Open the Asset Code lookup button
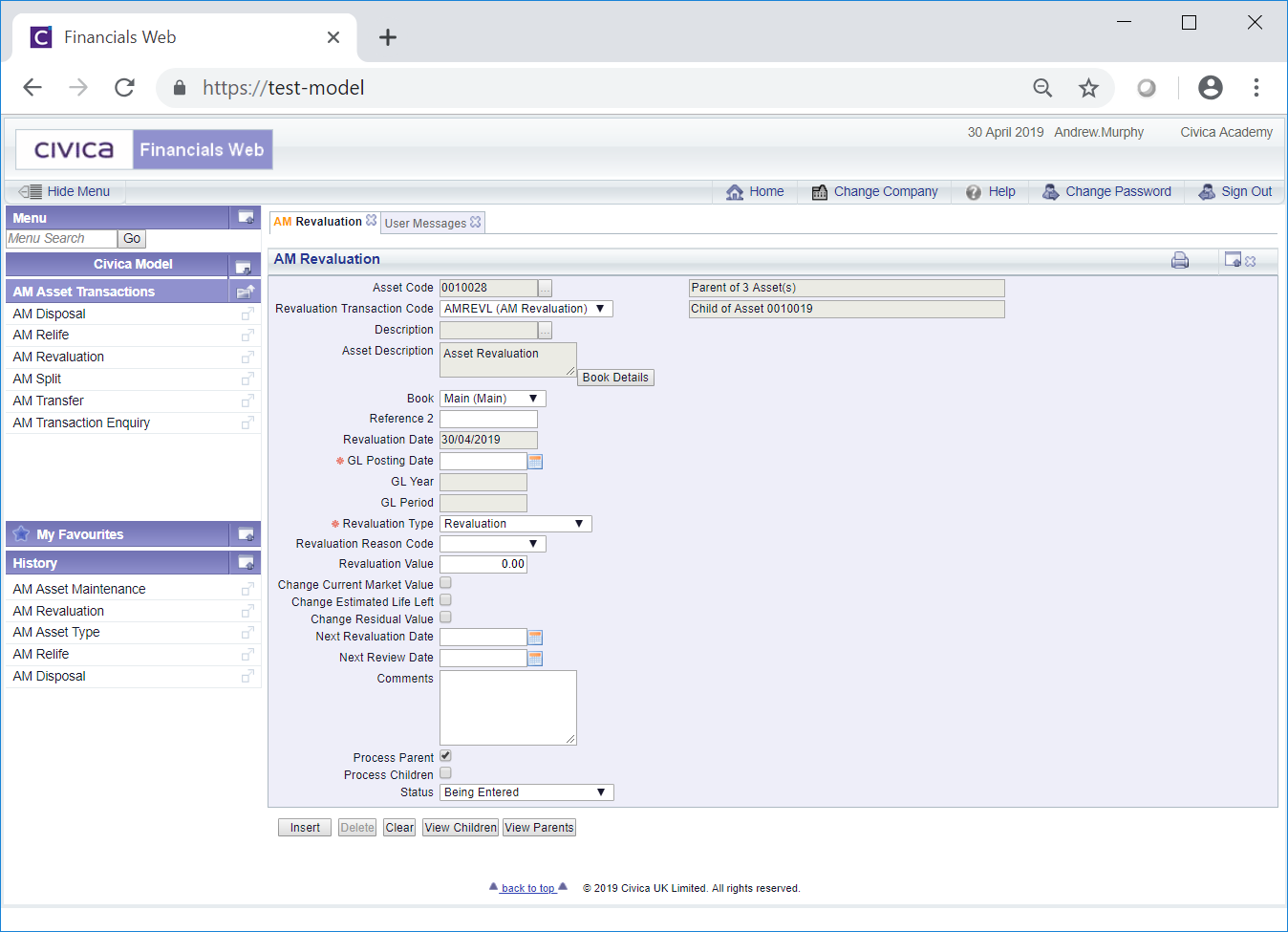1288x932 pixels. [x=545, y=288]
